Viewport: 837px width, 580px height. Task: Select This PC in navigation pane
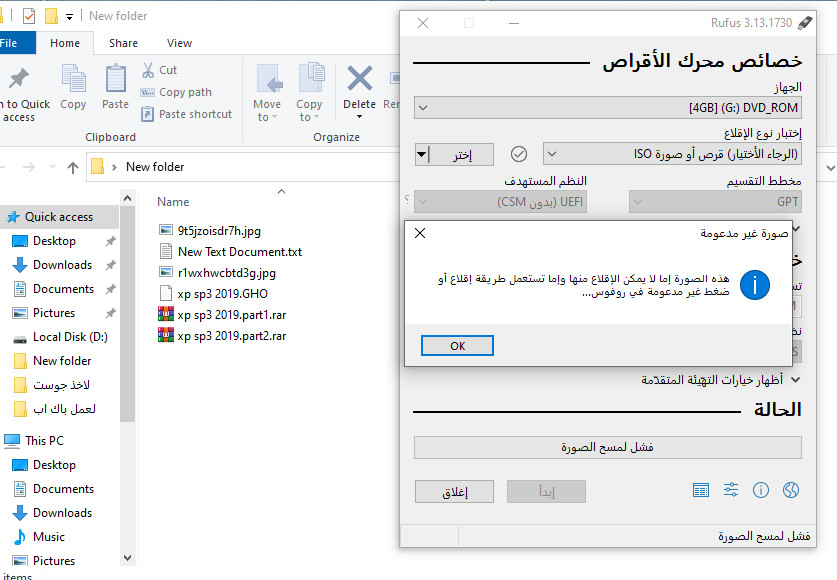[44, 441]
